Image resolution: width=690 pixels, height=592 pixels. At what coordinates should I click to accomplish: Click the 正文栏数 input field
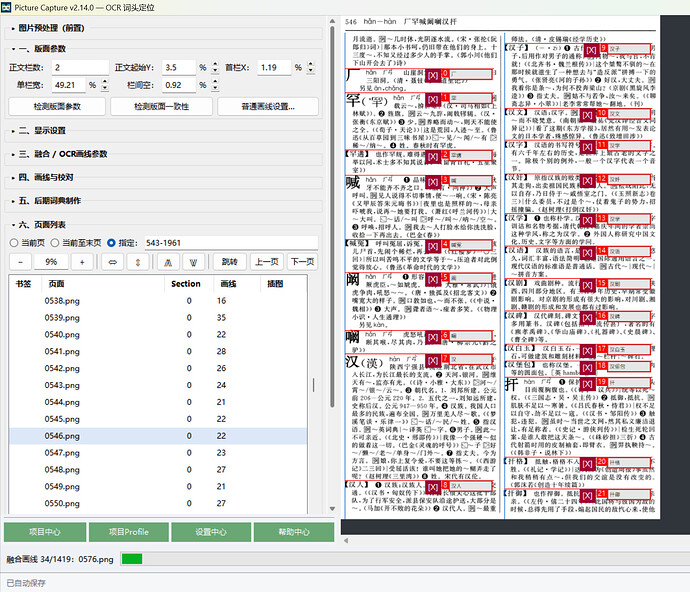coord(80,67)
